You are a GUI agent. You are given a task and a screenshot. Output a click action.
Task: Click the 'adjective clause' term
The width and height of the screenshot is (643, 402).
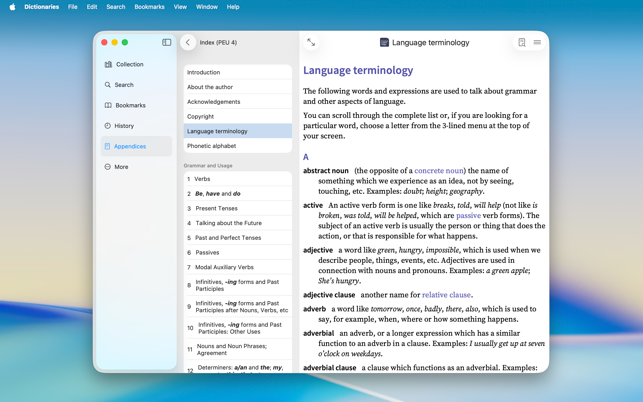point(329,295)
